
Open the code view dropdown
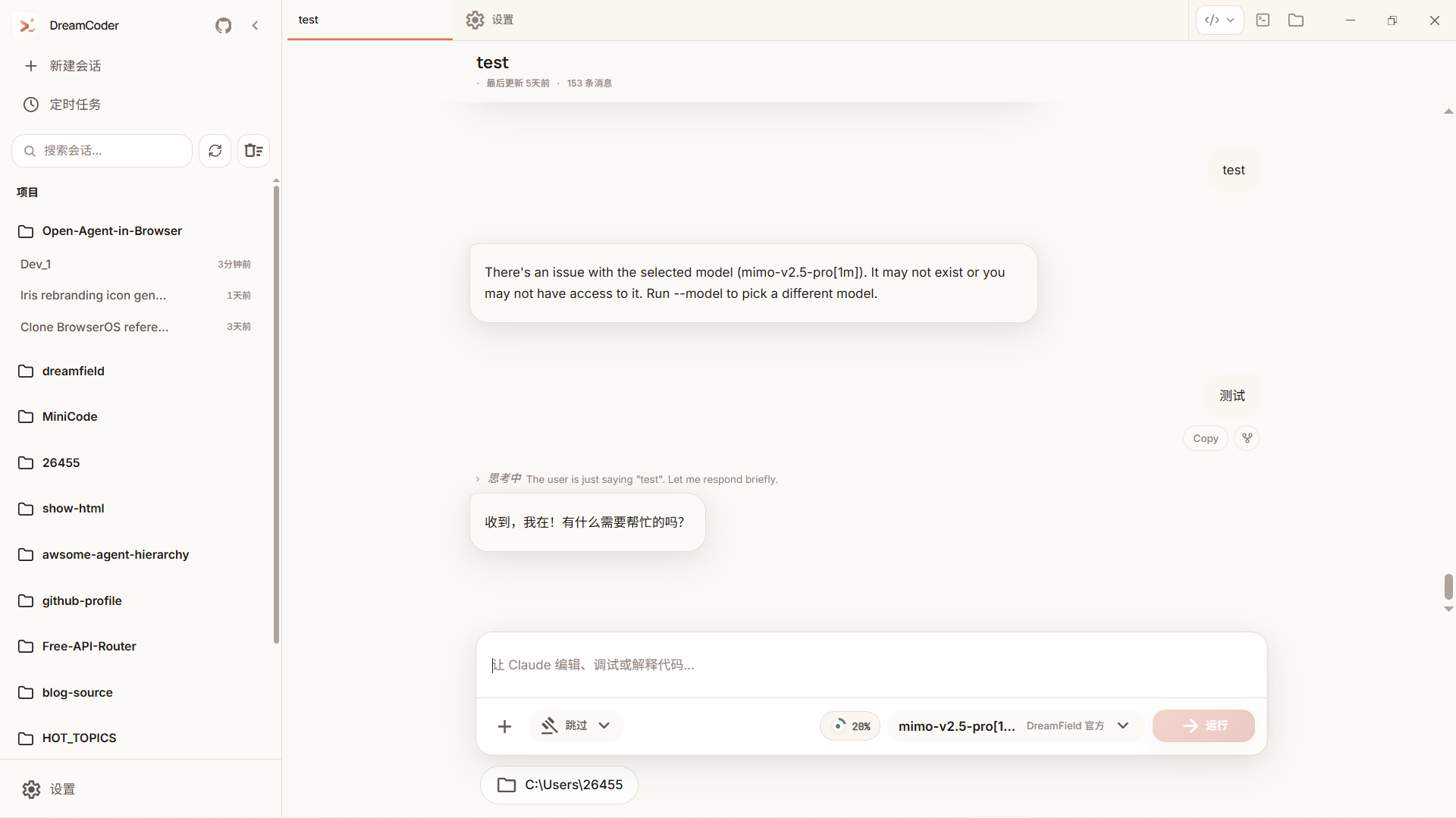point(1219,20)
